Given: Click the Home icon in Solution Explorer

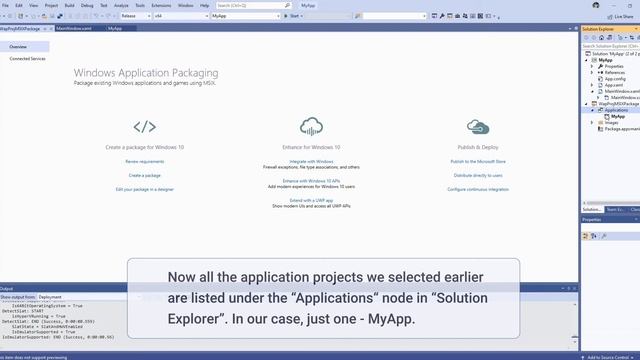Looking at the screenshot, I should click(601, 38).
